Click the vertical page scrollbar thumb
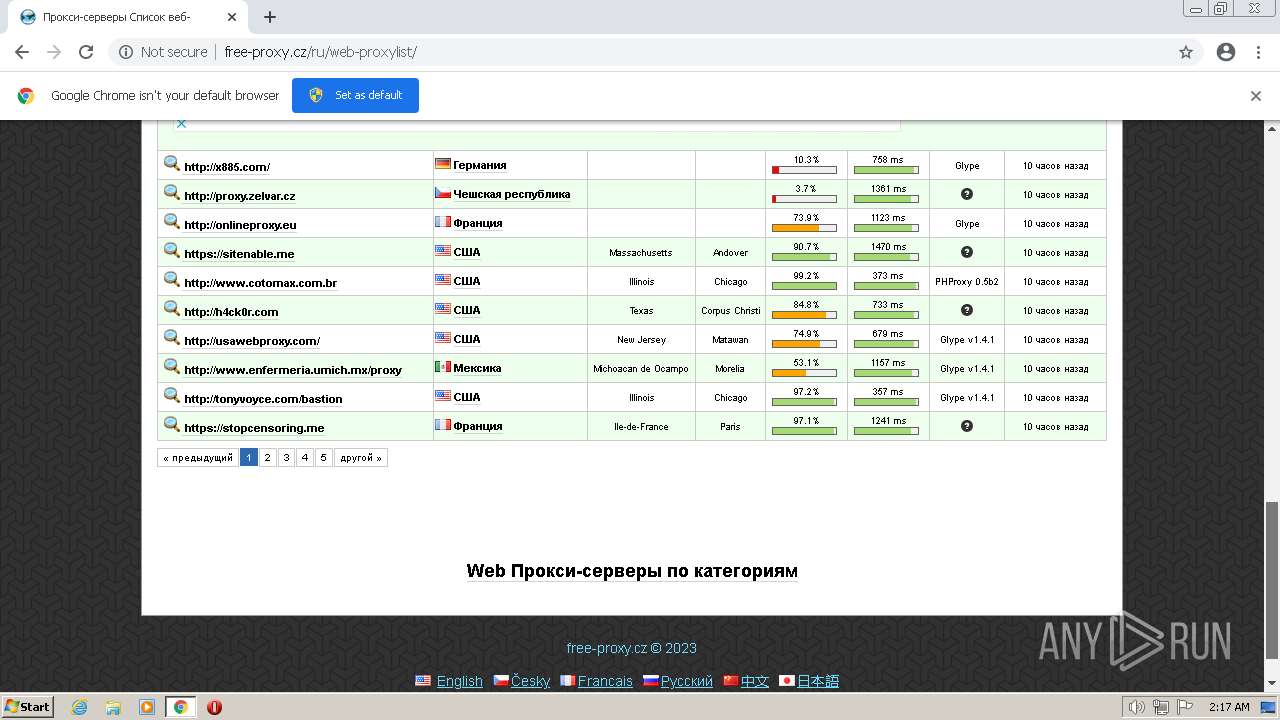Screen dimensions: 1280x720 coord(1272,580)
